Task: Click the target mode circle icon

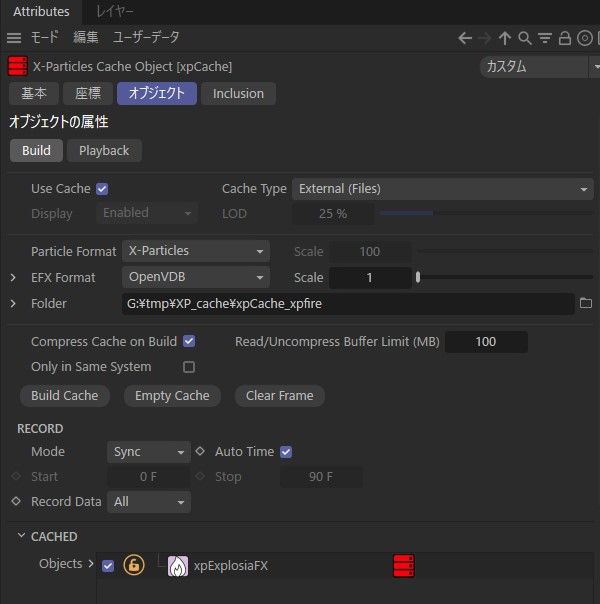Action: [x=585, y=38]
